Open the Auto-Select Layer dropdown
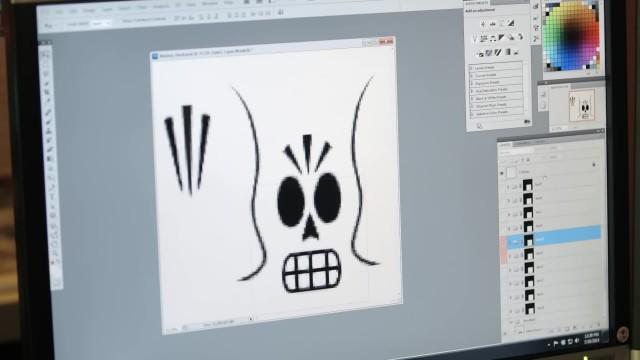 [101, 23]
